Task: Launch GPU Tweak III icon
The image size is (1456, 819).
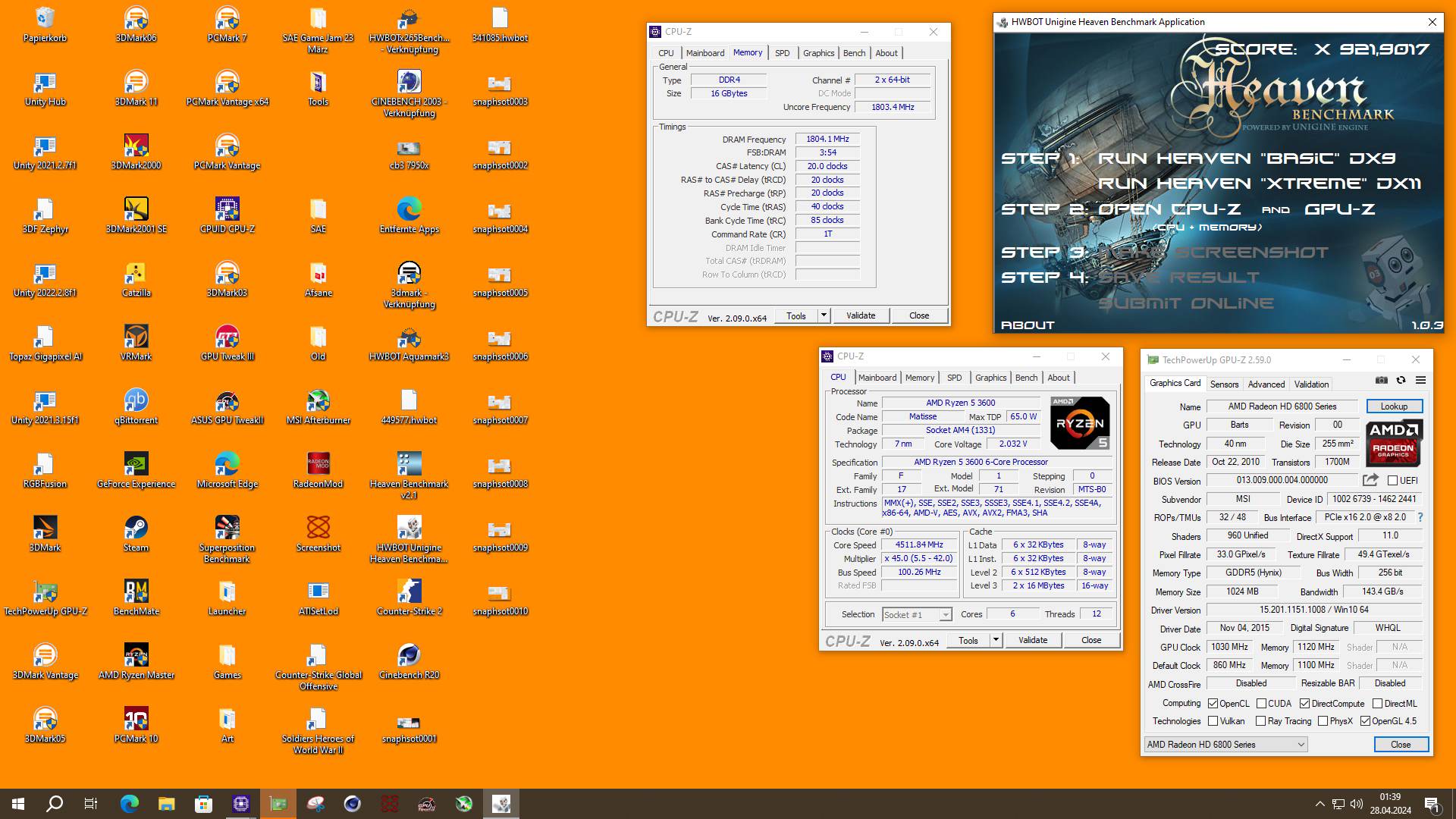Action: point(227,342)
